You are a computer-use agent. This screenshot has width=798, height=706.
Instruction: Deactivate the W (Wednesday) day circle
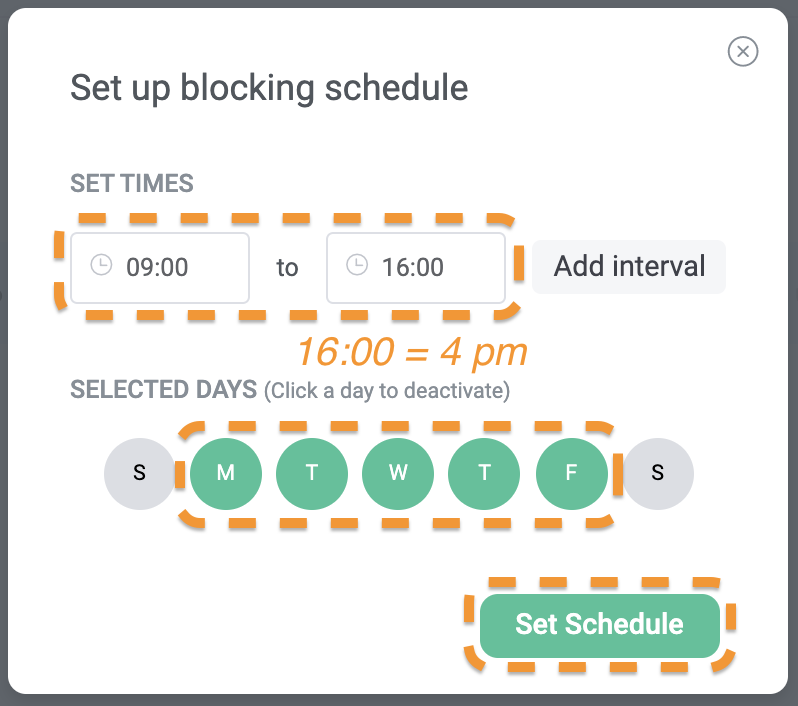(x=398, y=473)
